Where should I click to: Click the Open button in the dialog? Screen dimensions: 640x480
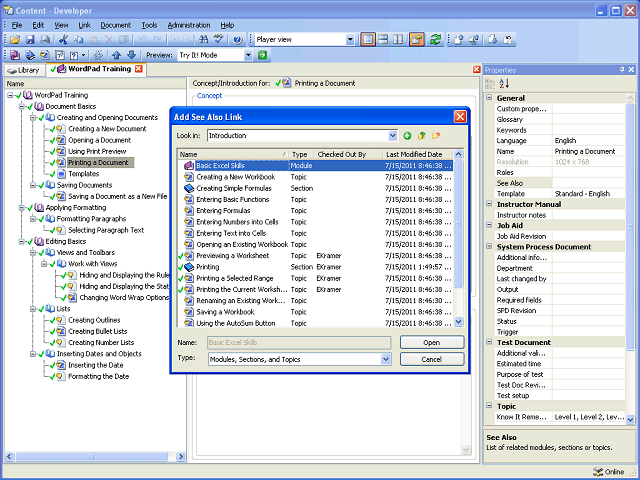click(432, 342)
